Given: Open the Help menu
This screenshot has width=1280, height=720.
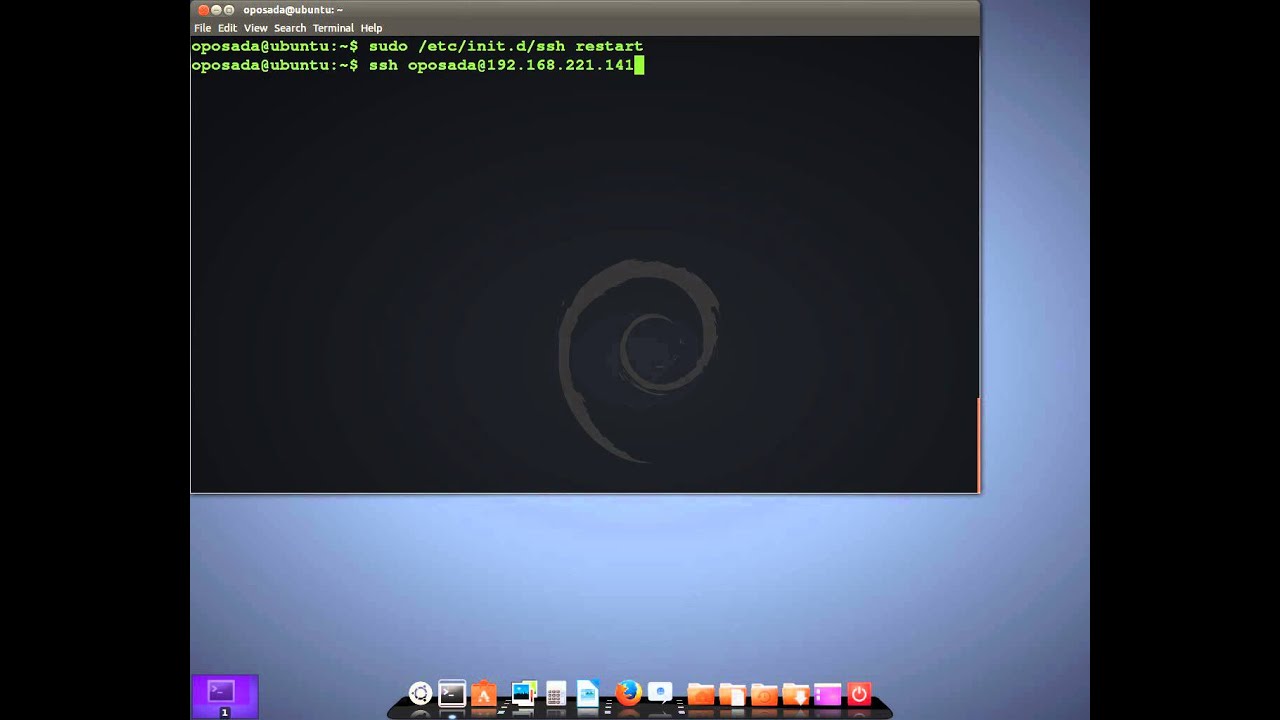Looking at the screenshot, I should (x=371, y=28).
